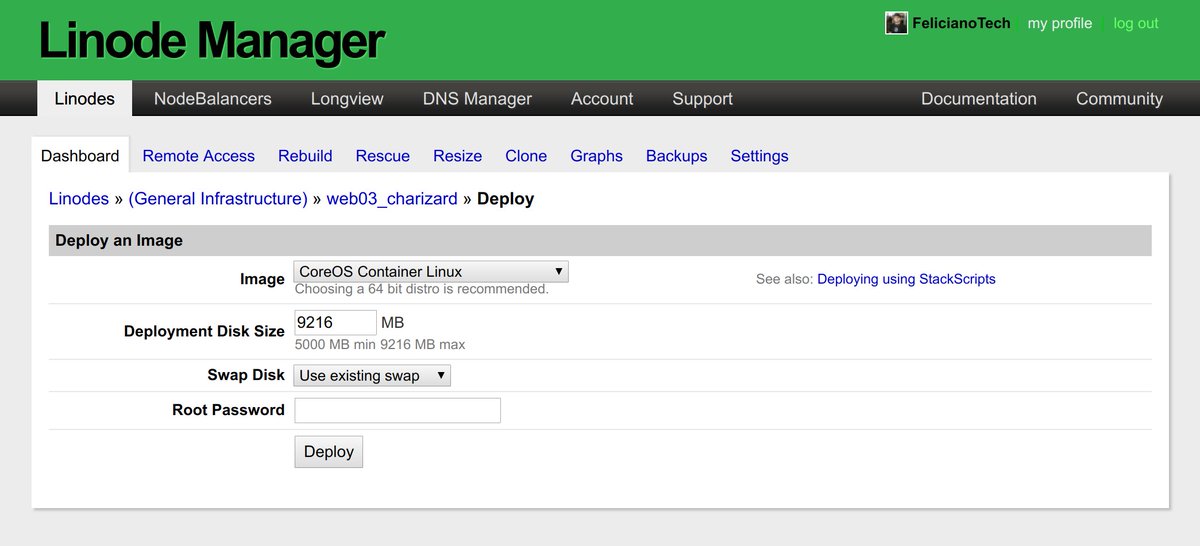Click the log out link
The height and width of the screenshot is (546, 1200).
click(1136, 23)
